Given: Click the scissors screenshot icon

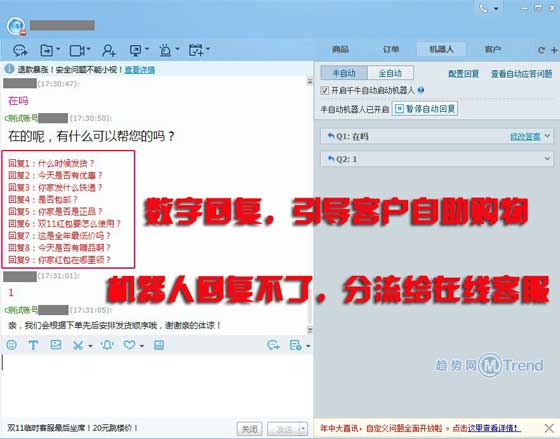Looking at the screenshot, I should [x=78, y=345].
